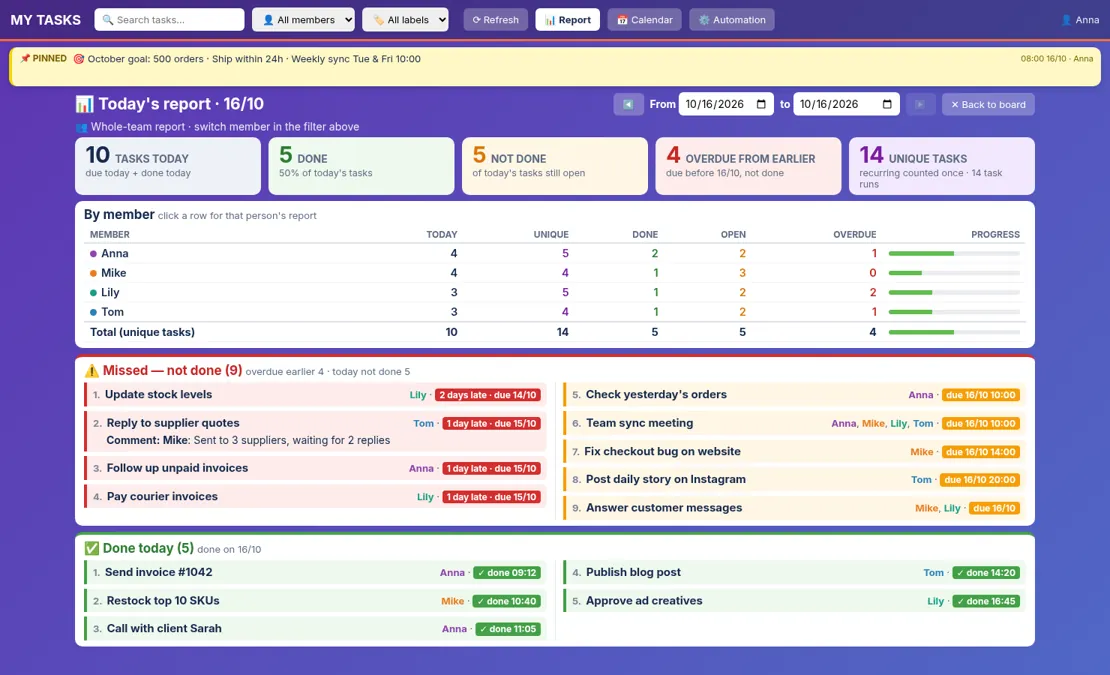Viewport: 1110px width, 675px height.
Task: Return using the Back to board button
Action: [988, 105]
